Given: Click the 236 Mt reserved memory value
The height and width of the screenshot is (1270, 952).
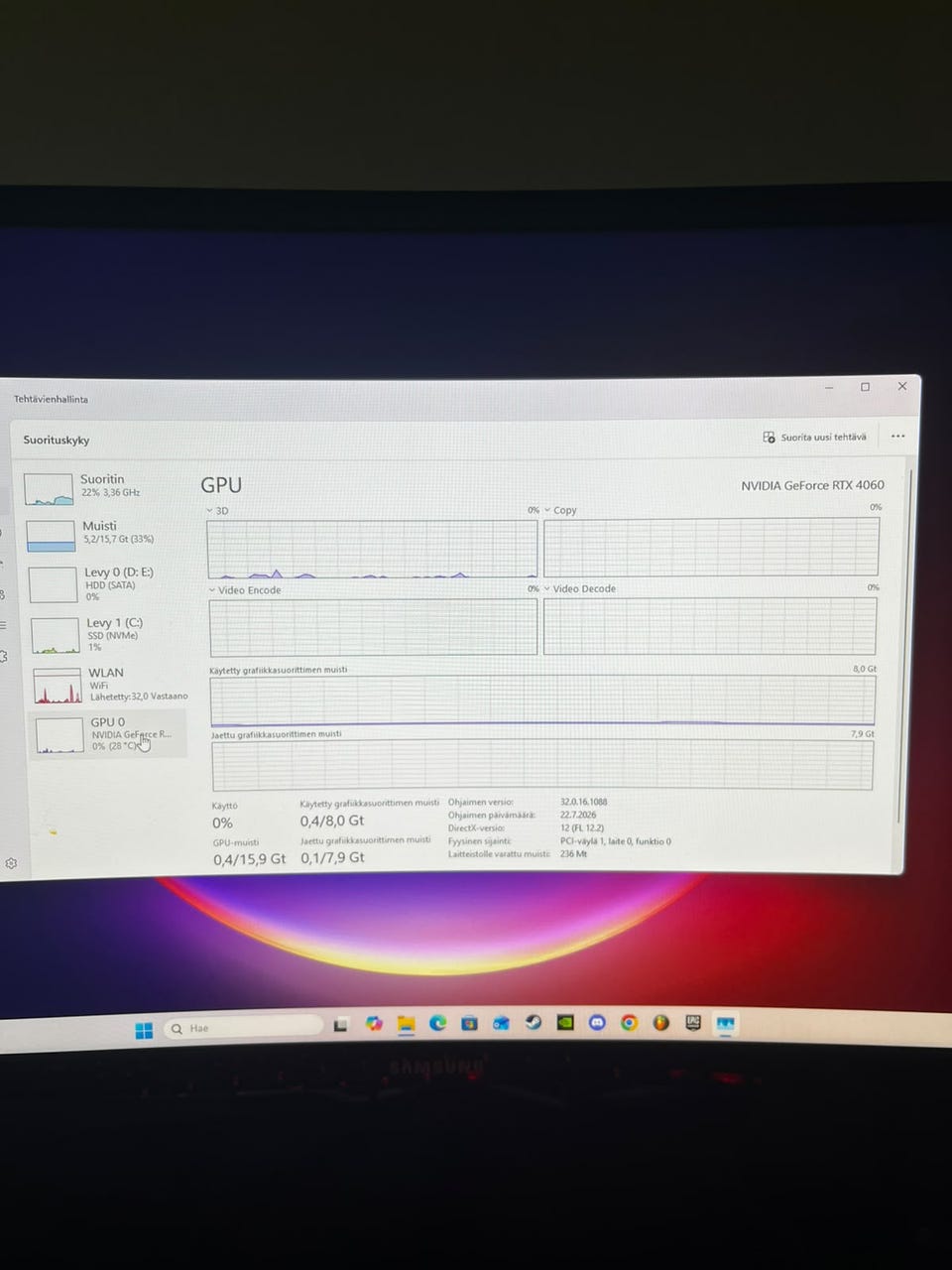Looking at the screenshot, I should [573, 853].
